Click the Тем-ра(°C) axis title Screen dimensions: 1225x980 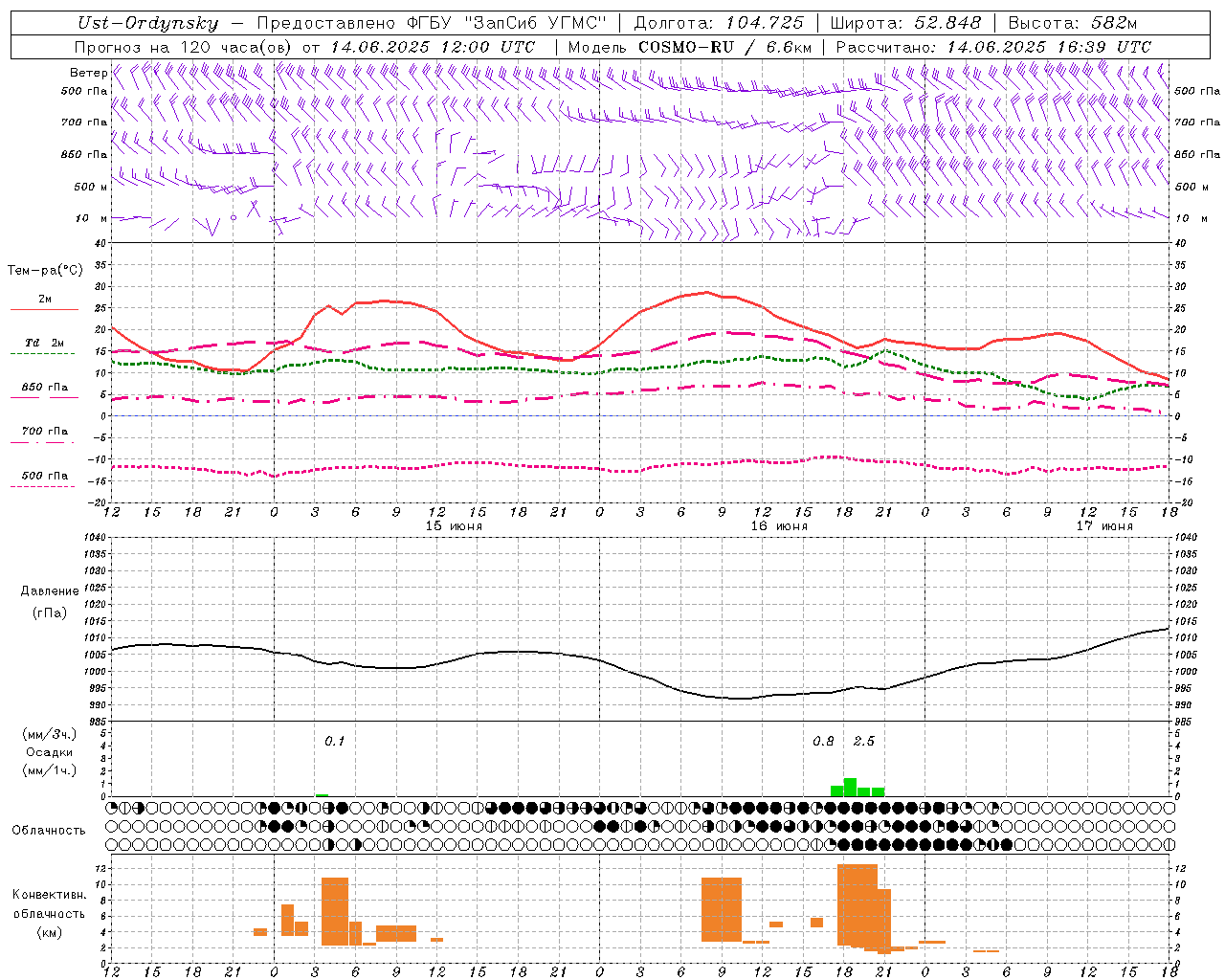click(x=45, y=271)
